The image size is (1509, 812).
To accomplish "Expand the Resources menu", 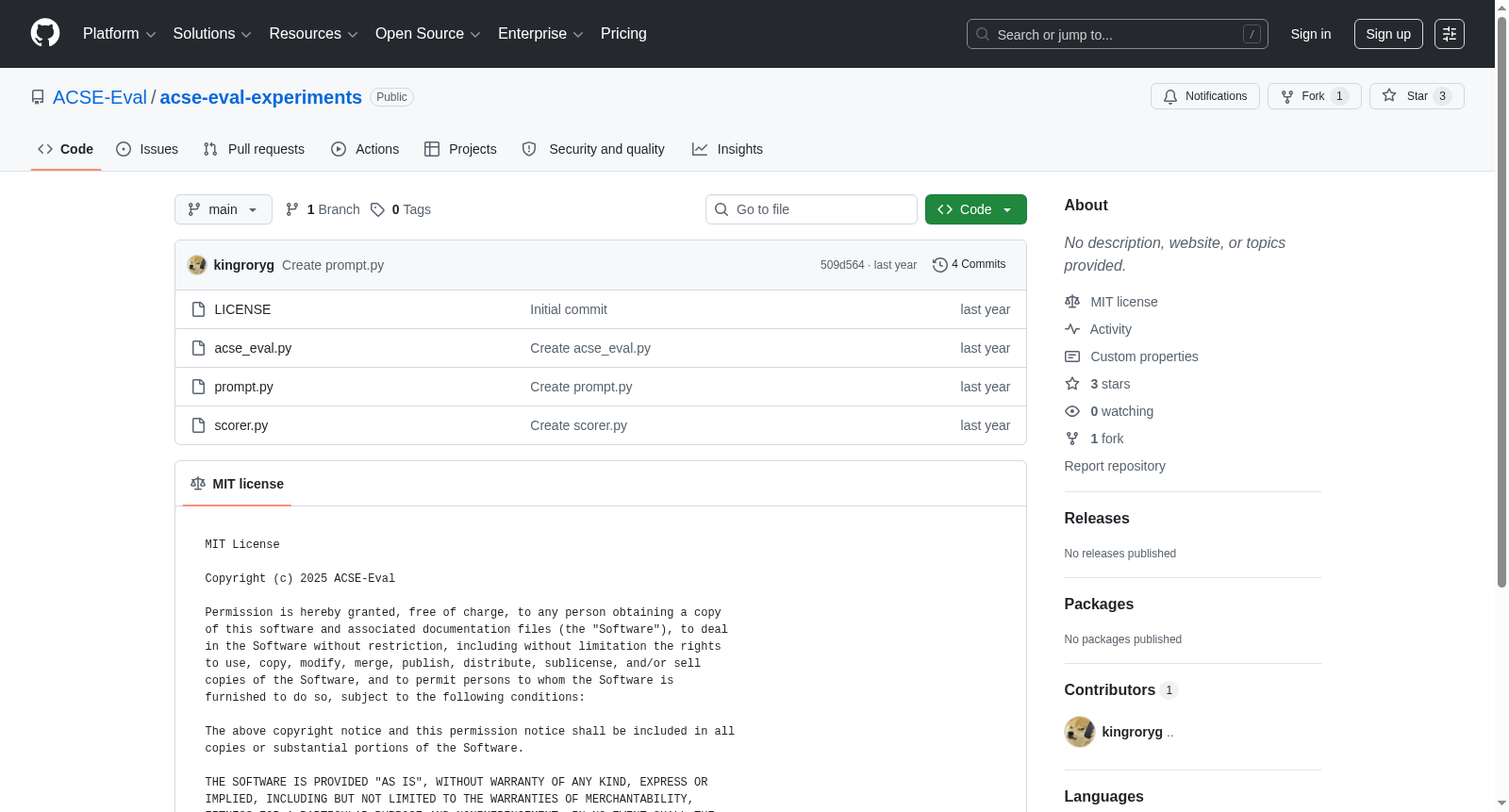I will point(313,34).
